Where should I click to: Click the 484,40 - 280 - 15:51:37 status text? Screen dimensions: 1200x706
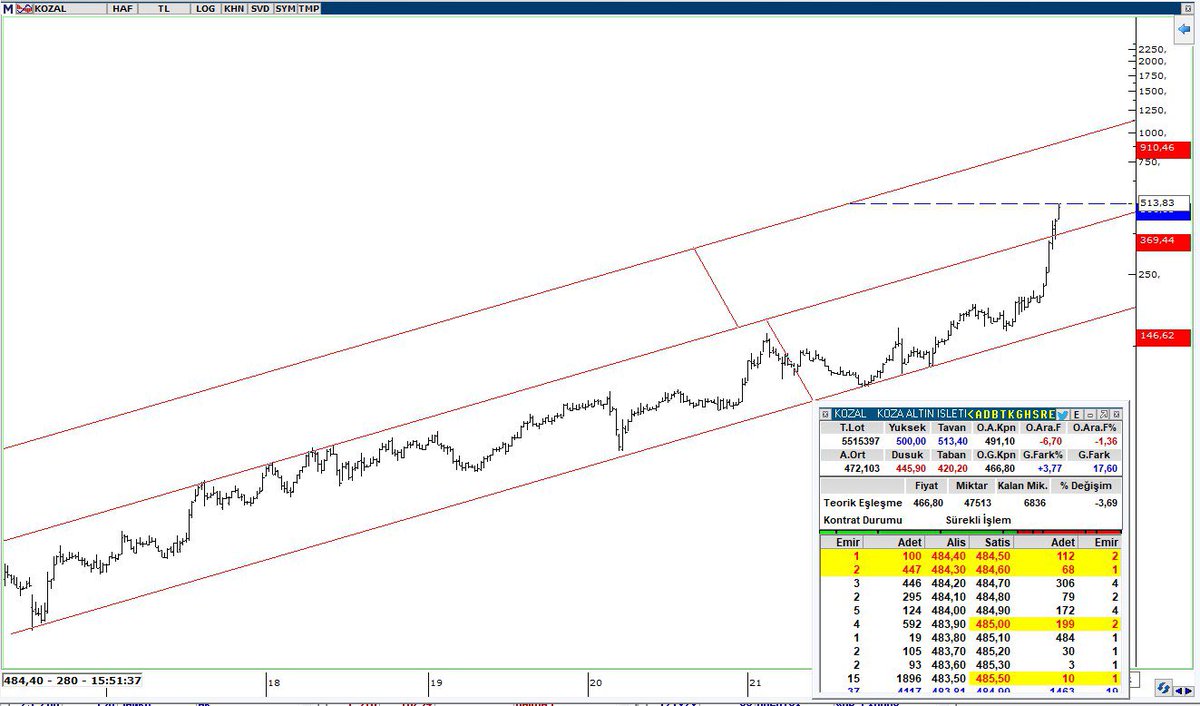coord(72,680)
